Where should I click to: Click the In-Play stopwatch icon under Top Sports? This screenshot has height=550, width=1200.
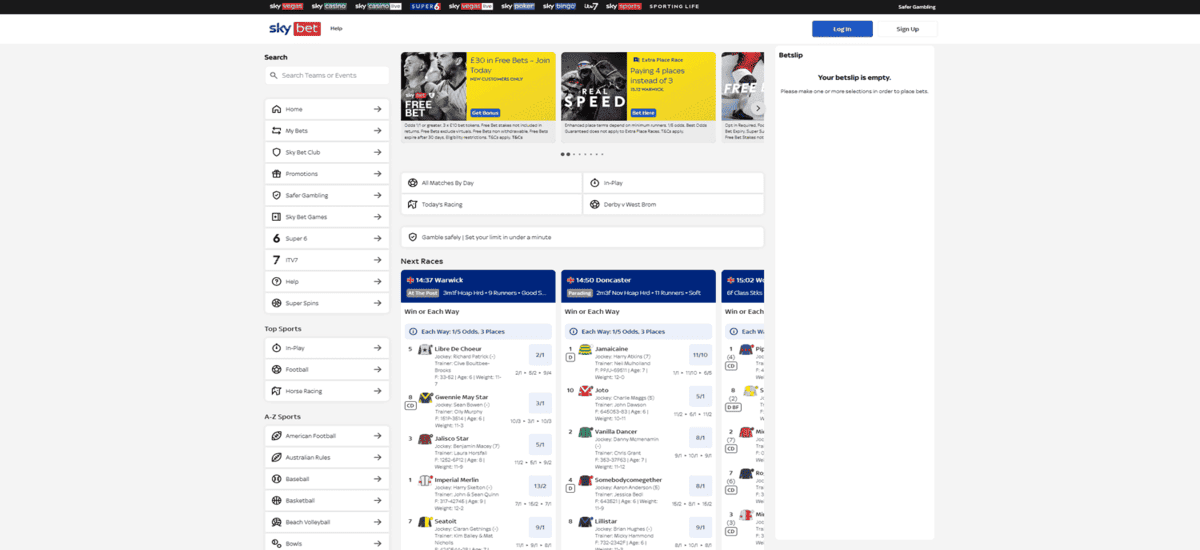276,348
